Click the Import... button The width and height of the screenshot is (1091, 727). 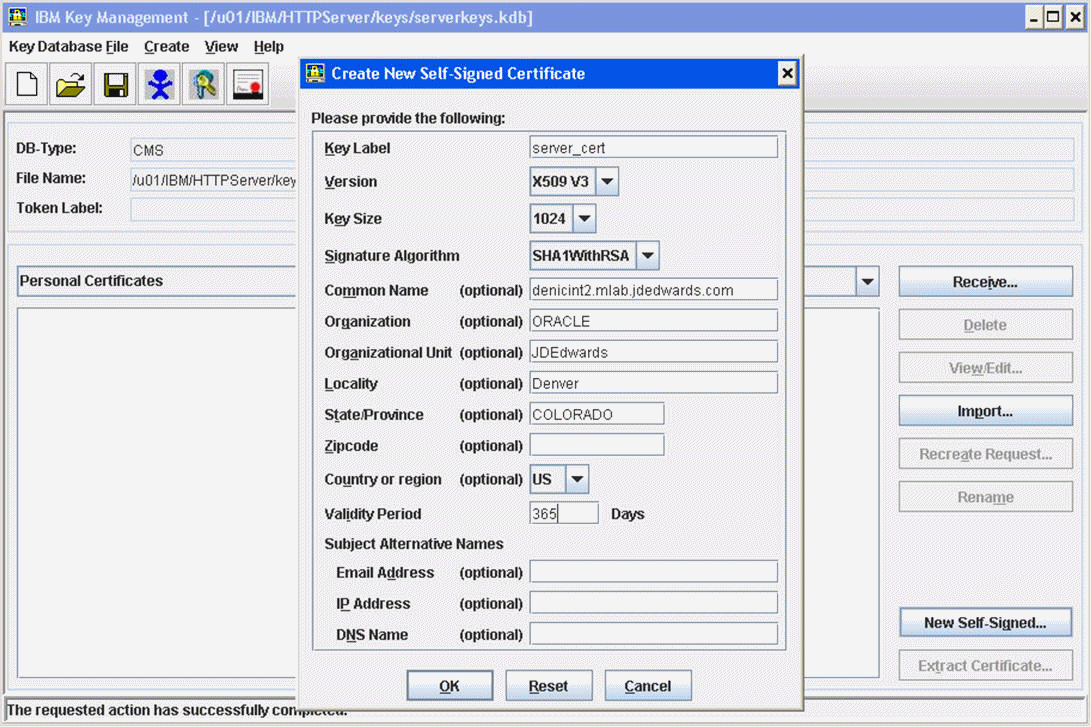click(985, 411)
